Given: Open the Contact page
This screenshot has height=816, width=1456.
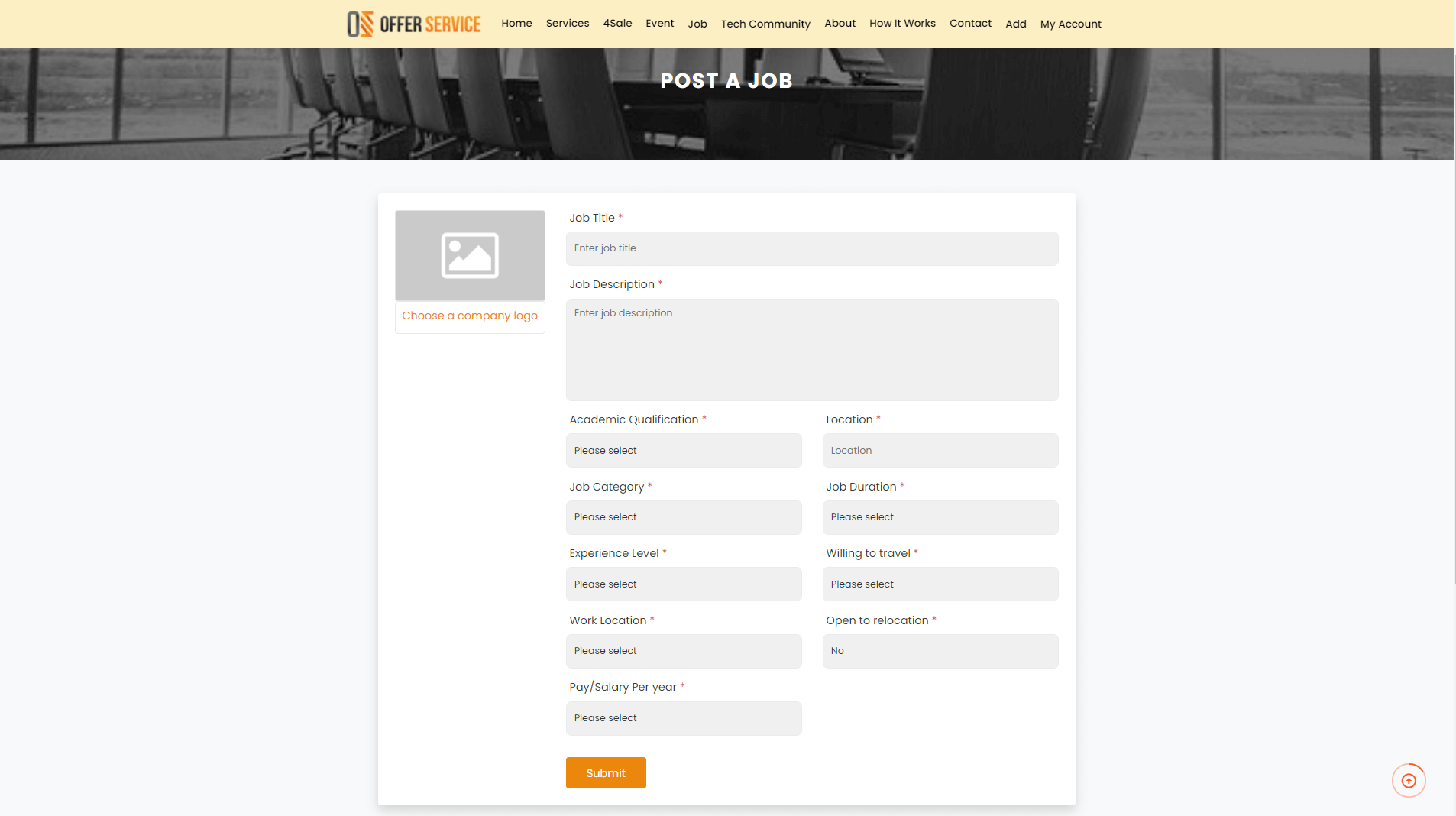Looking at the screenshot, I should (x=970, y=24).
